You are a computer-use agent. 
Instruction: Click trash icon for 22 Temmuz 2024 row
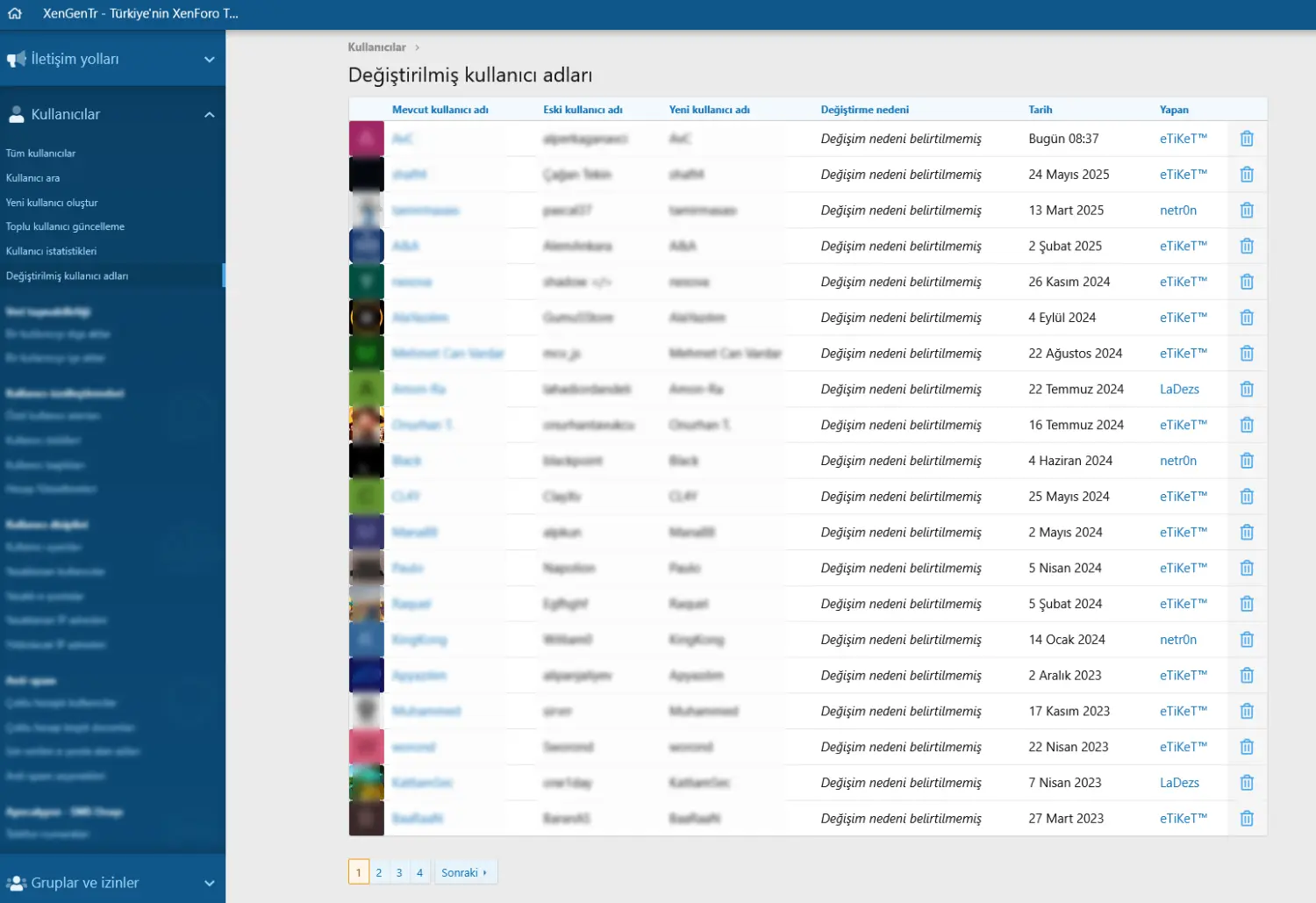[1247, 390]
